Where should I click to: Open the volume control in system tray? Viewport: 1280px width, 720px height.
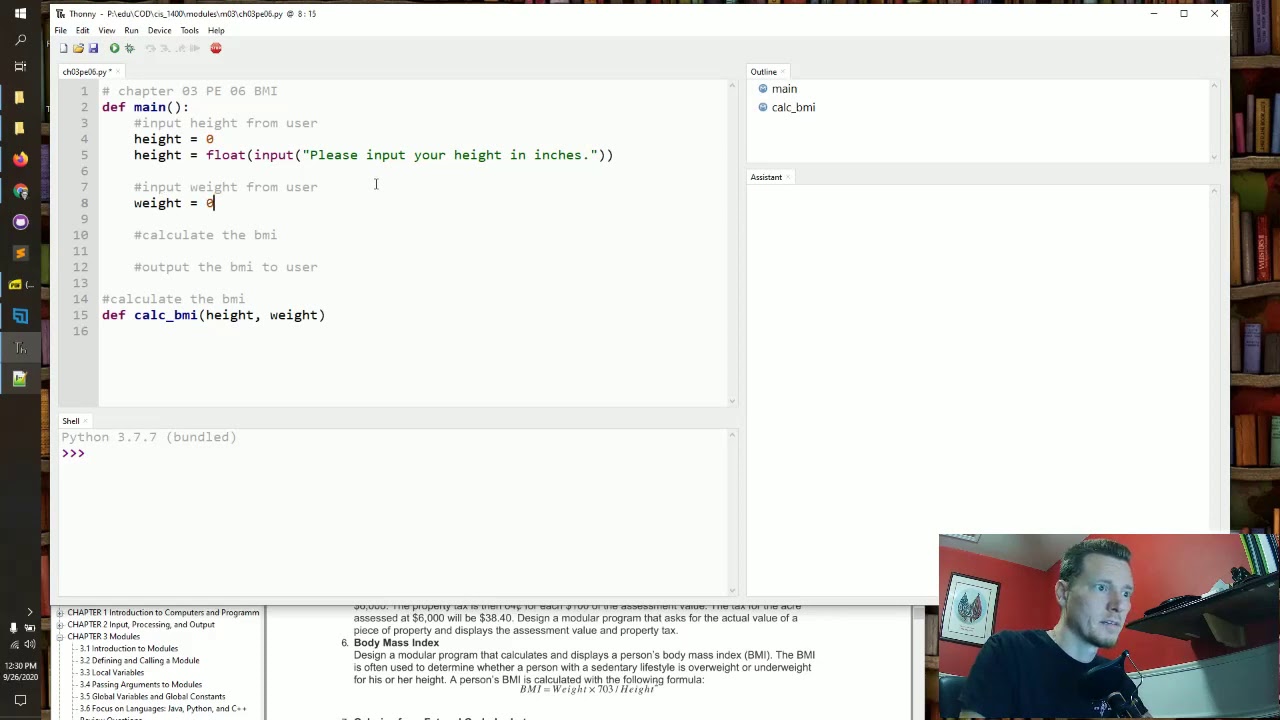point(29,645)
